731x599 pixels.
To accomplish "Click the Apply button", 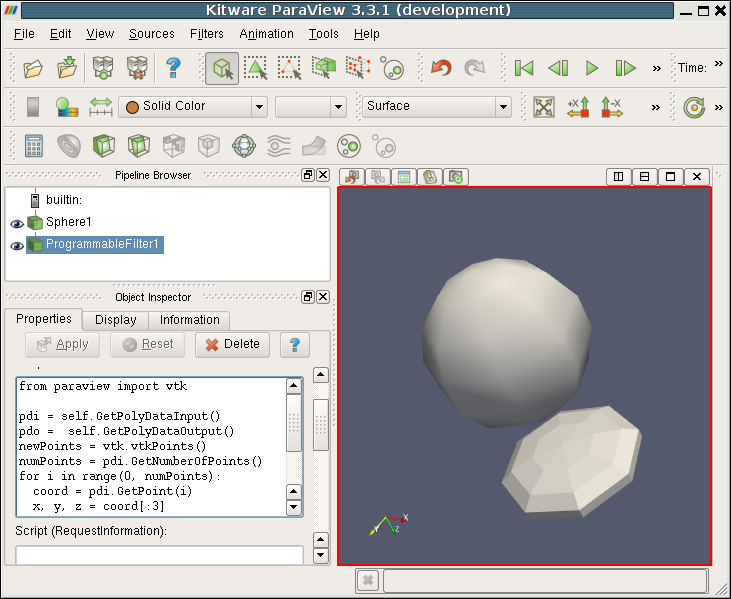I will (62, 344).
